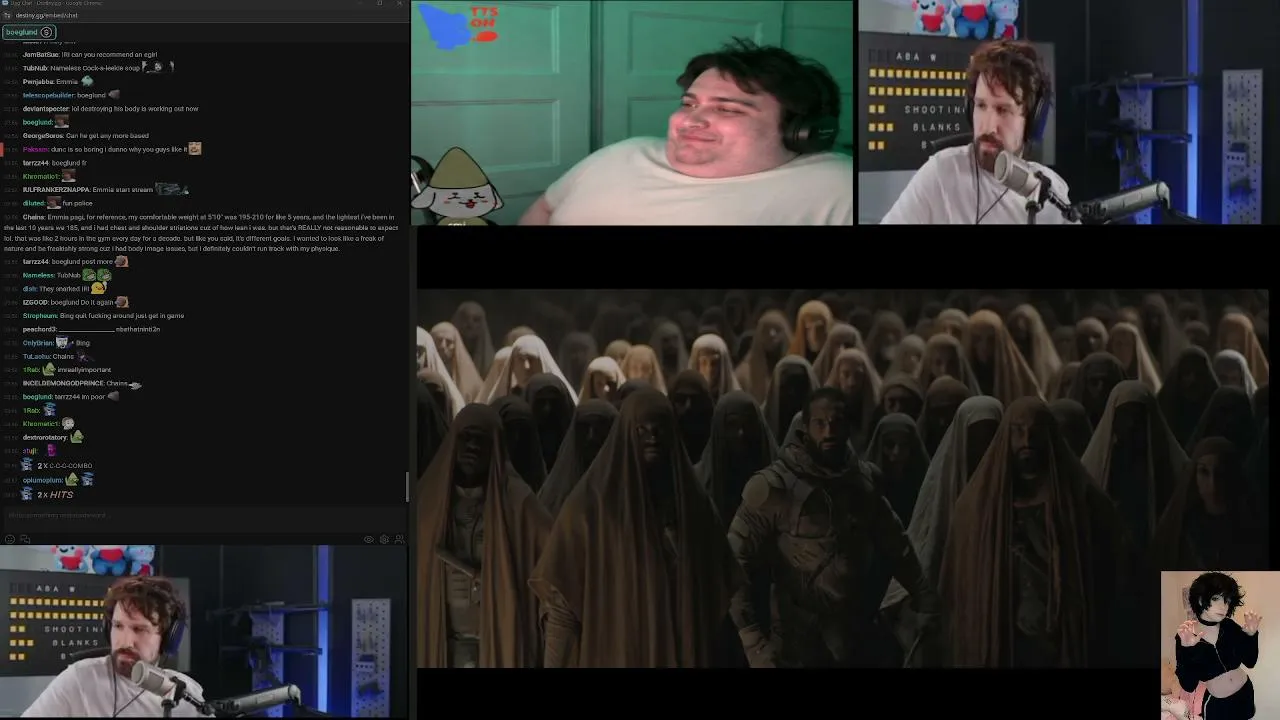Click the emote beside 2 x HITS

pyautogui.click(x=27, y=494)
